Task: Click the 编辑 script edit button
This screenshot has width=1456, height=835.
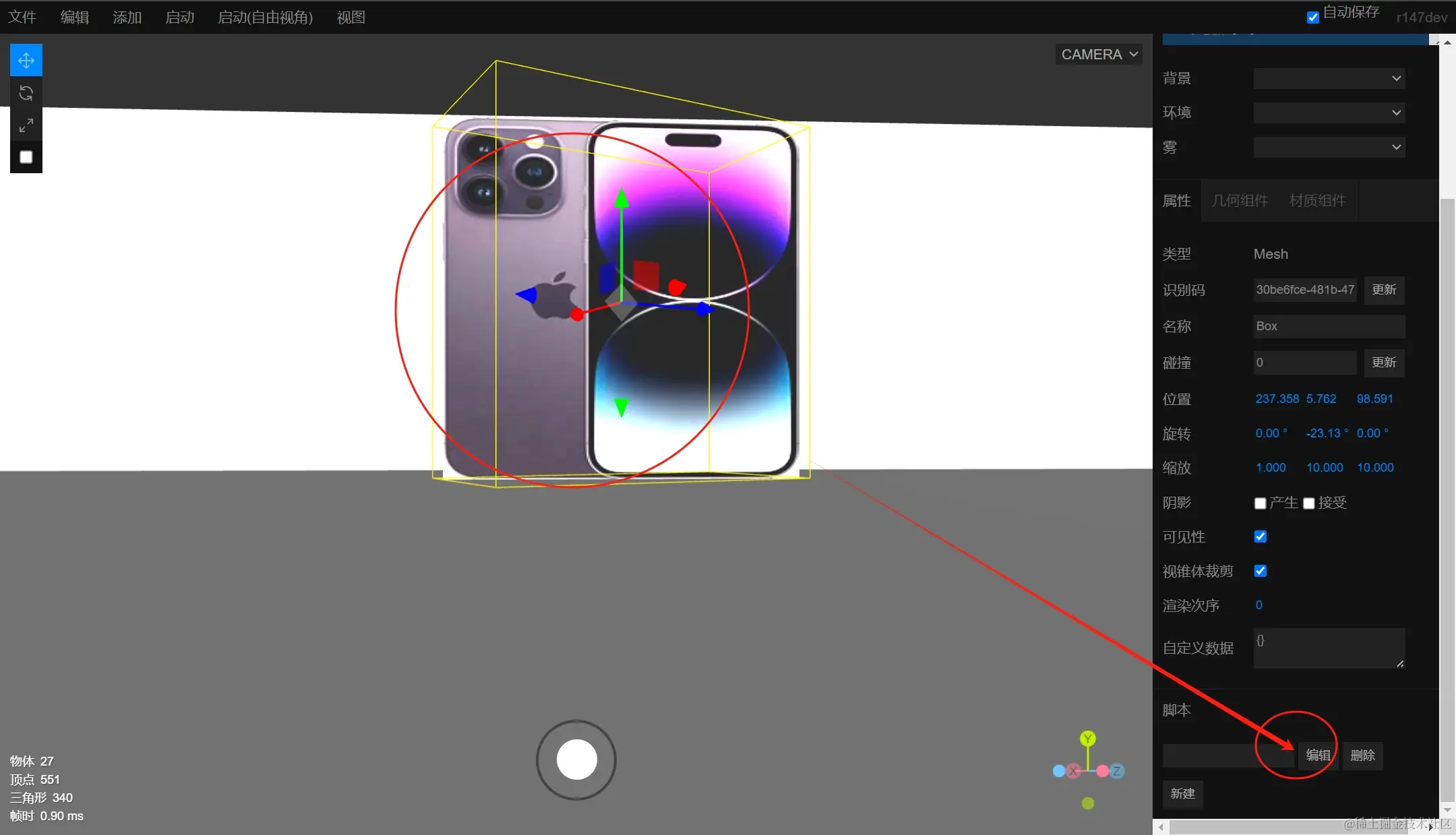Action: [x=1318, y=755]
